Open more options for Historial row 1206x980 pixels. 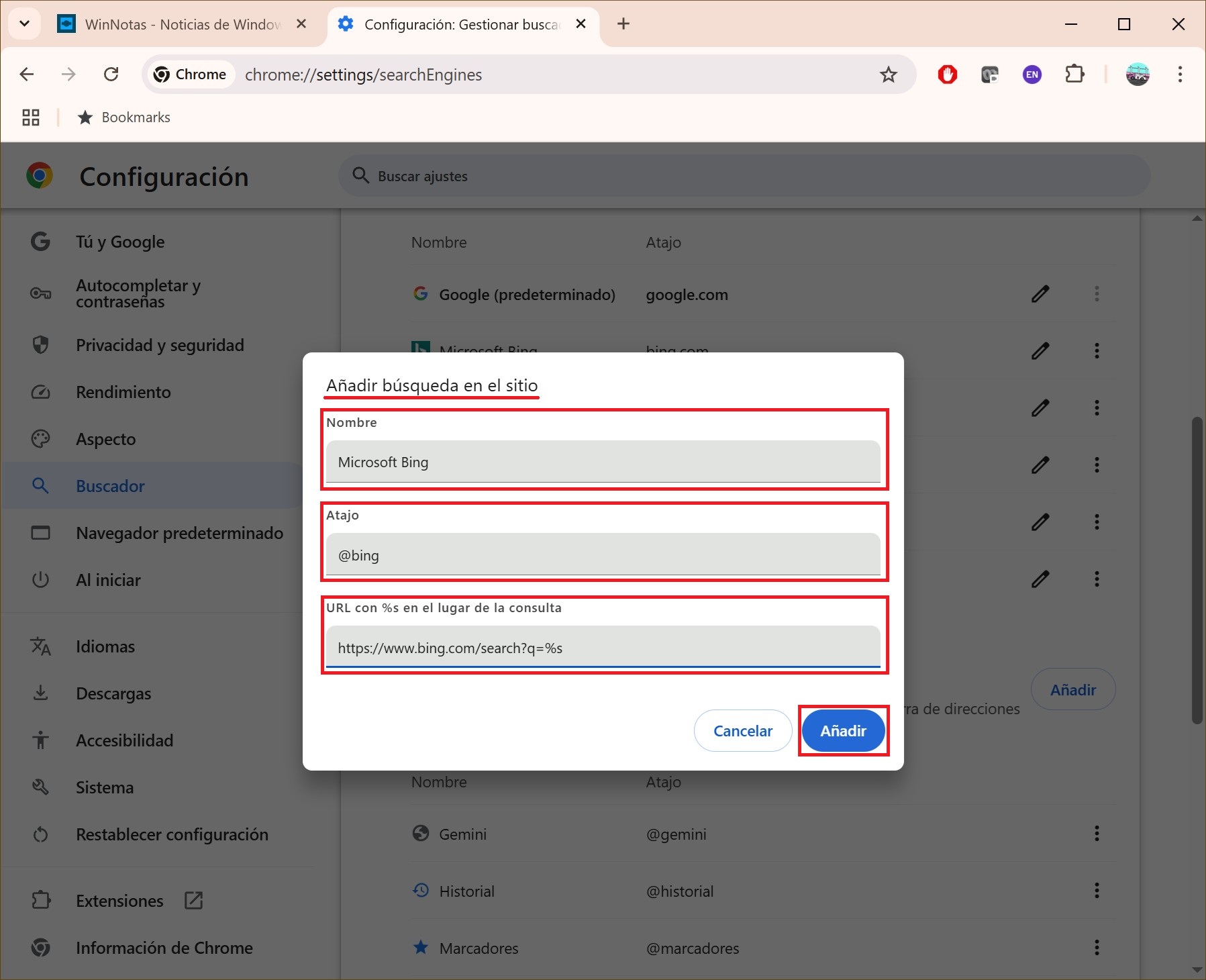(1097, 891)
